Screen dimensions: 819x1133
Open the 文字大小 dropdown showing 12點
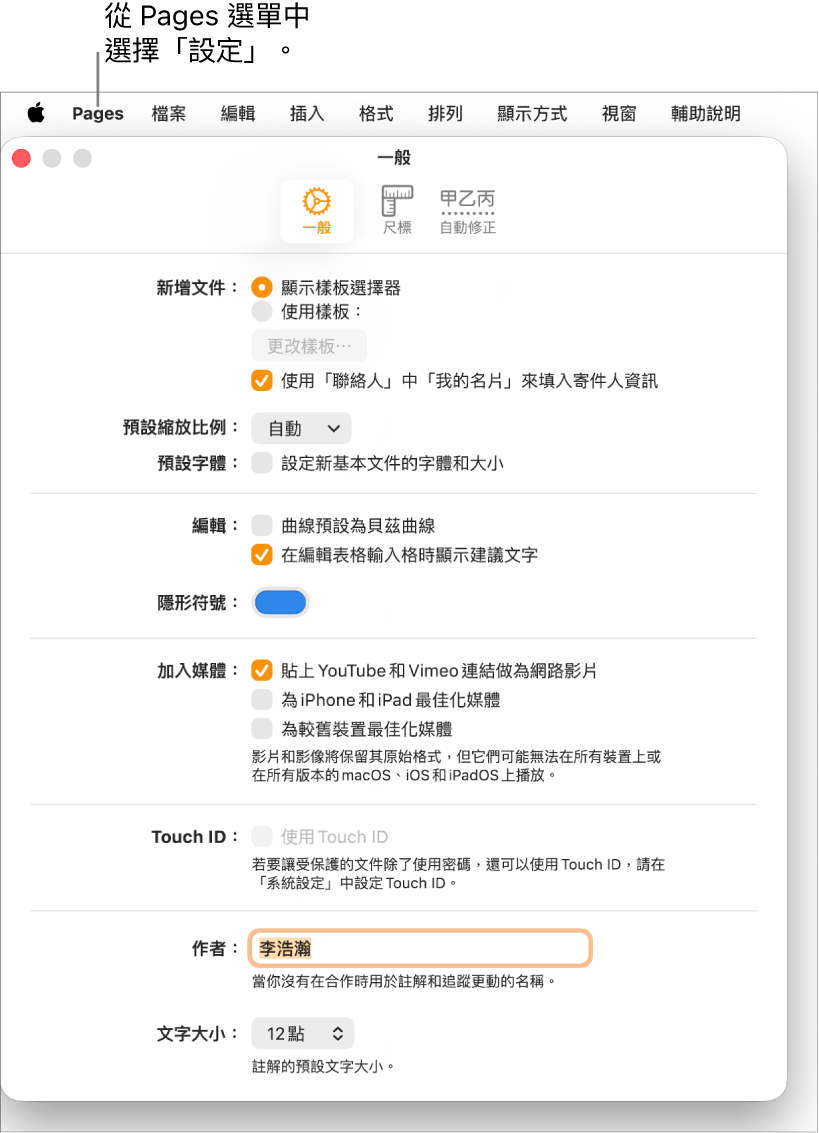[x=302, y=1033]
